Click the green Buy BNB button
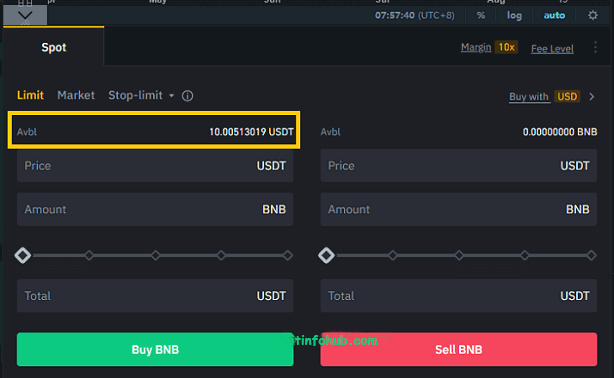The height and width of the screenshot is (378, 614). pos(155,349)
